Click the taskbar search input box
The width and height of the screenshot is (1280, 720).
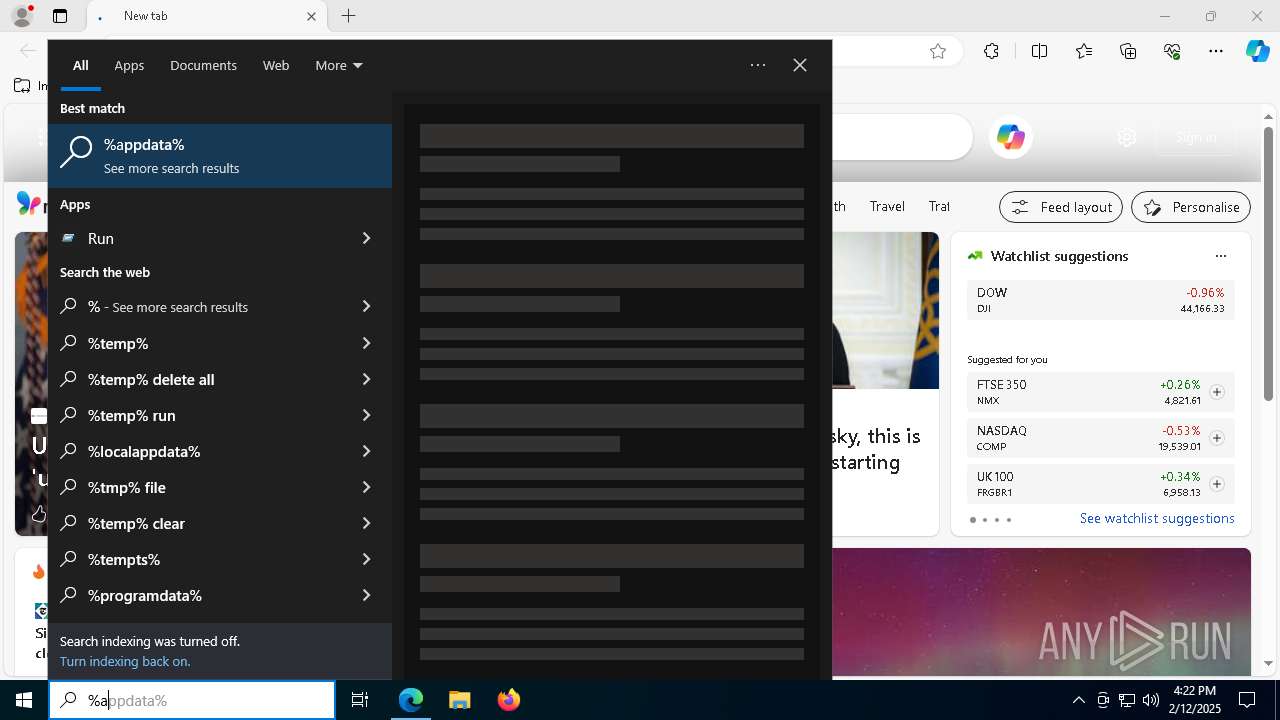(x=192, y=700)
